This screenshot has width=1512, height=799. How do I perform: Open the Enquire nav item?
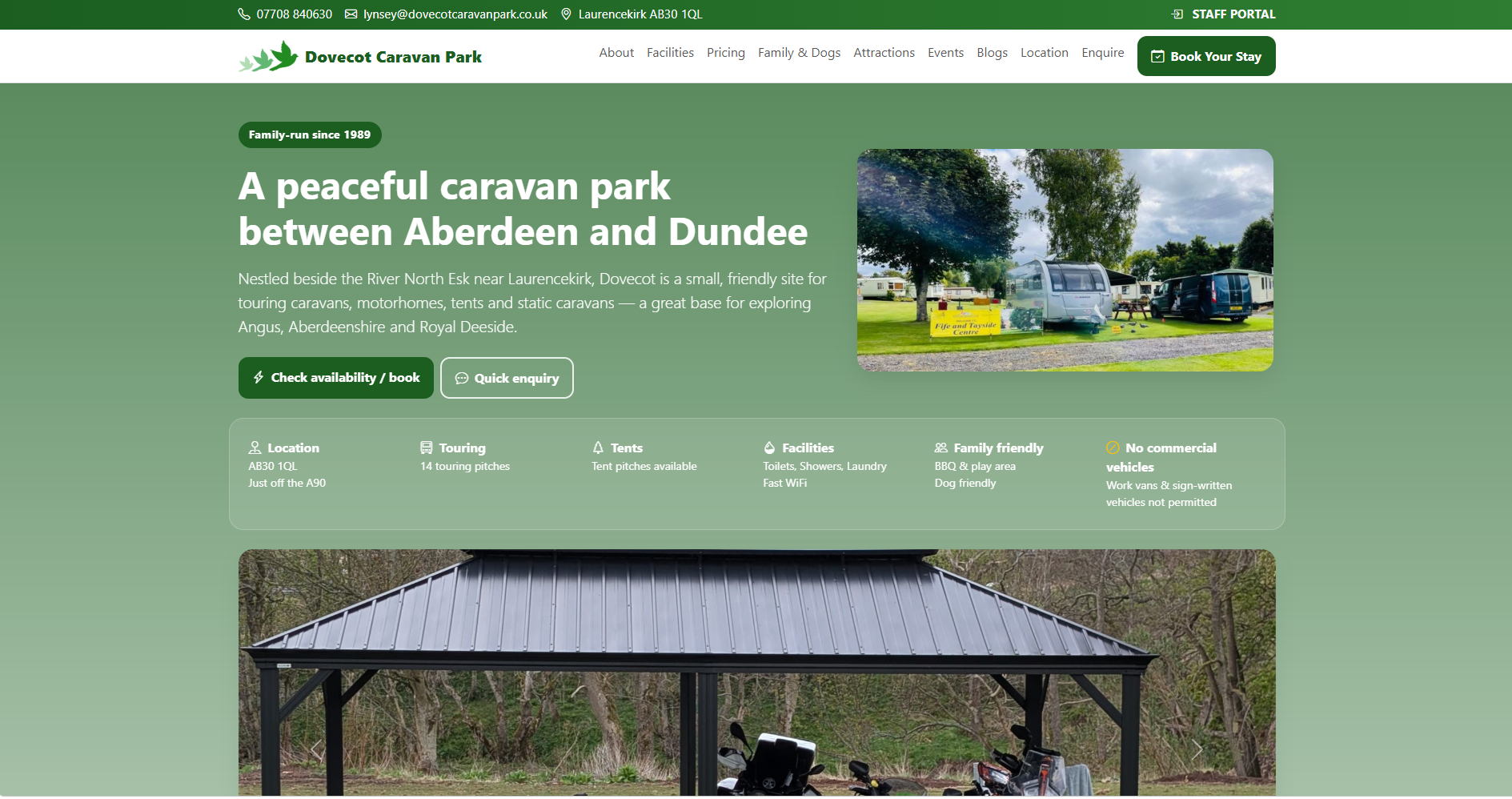[1102, 53]
